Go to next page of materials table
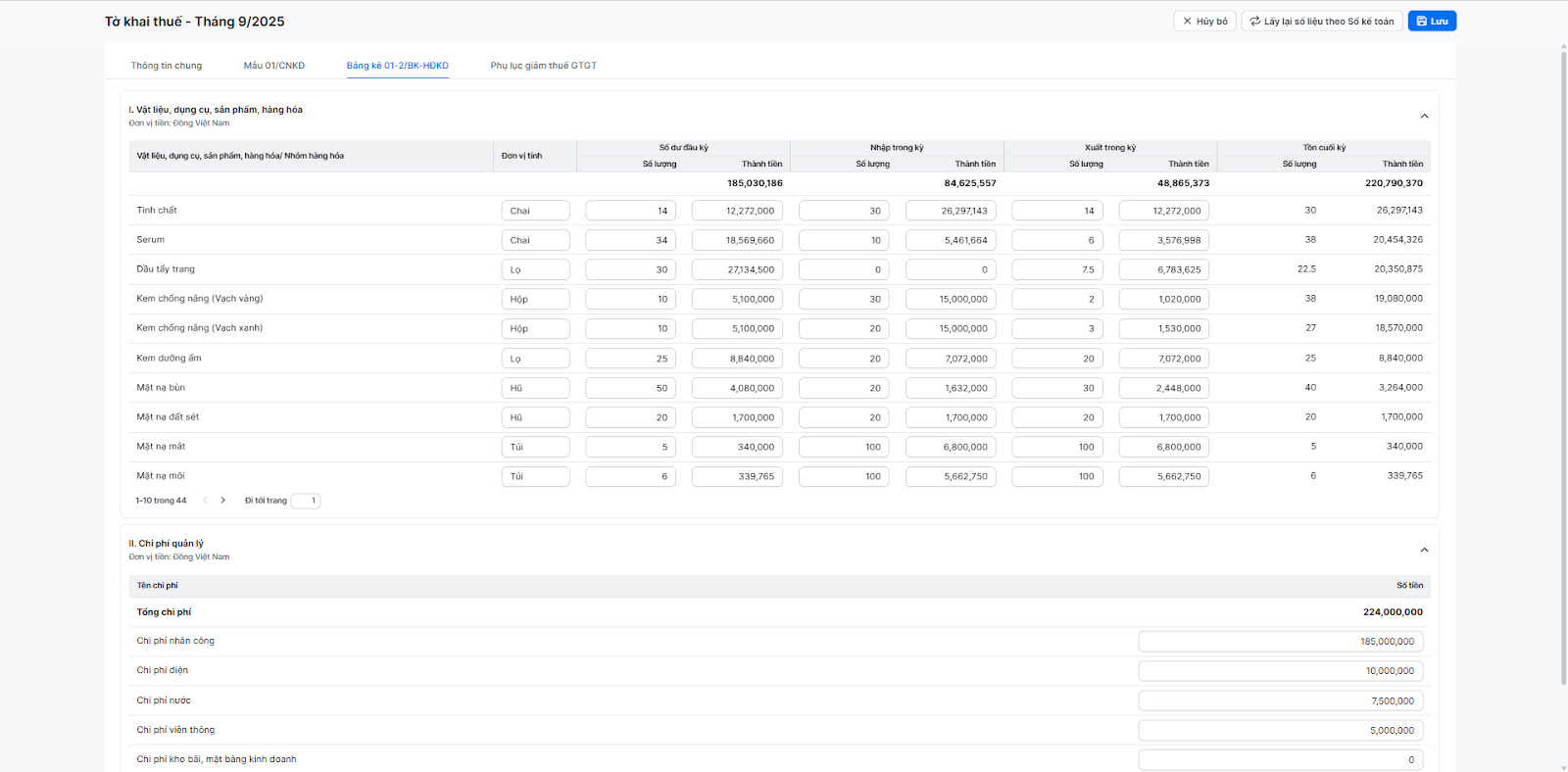 [223, 501]
